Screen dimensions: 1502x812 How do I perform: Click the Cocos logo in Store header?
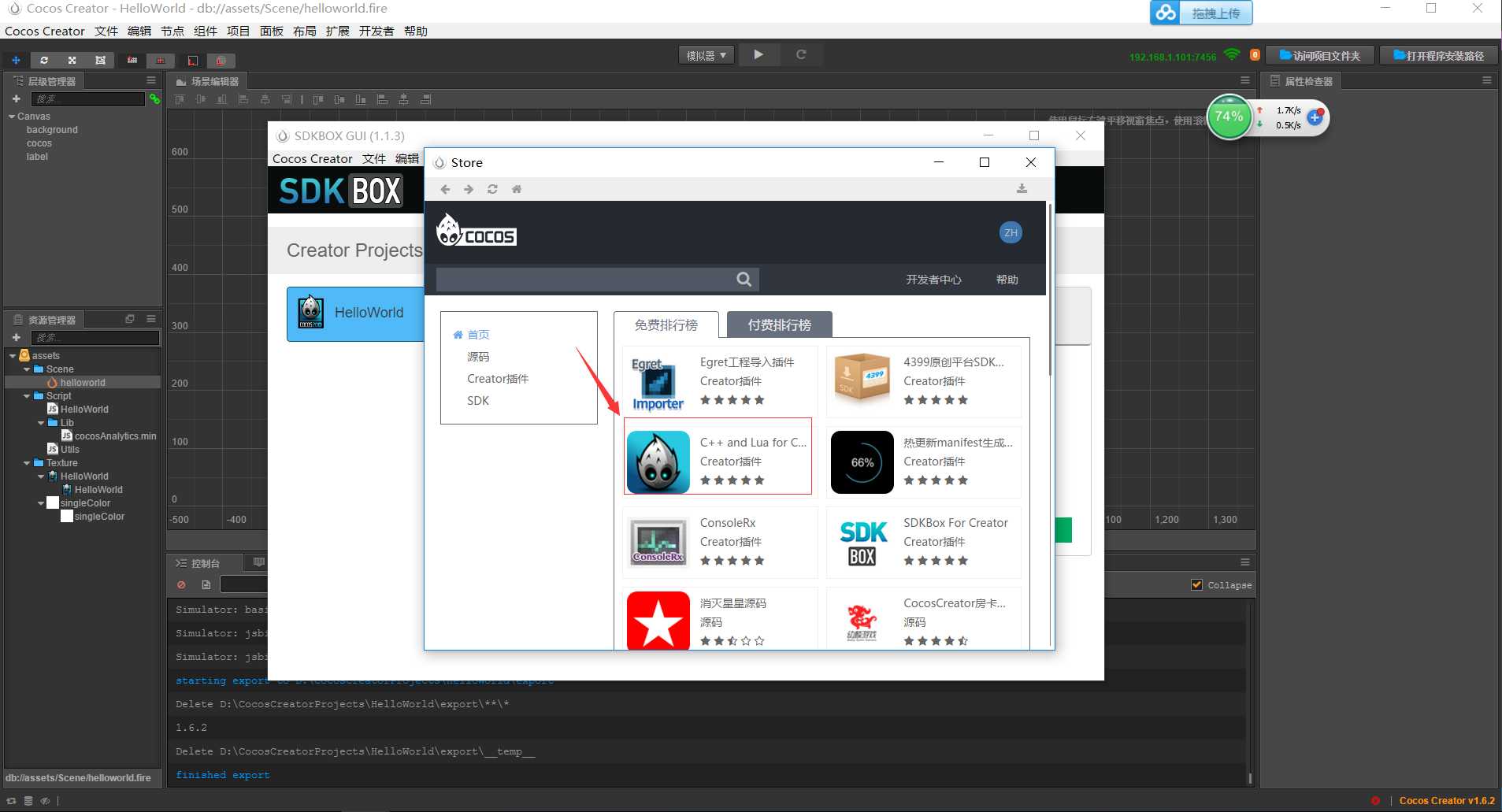pyautogui.click(x=477, y=231)
